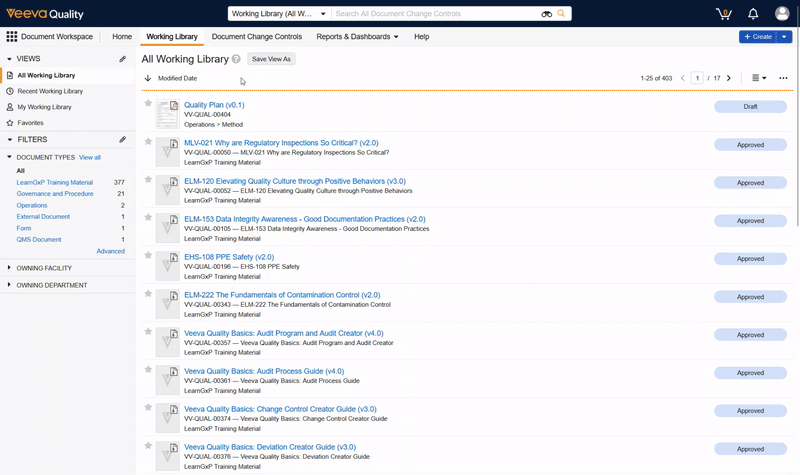This screenshot has width=800, height=475.
Task: Star the Change Control Creator Guide document
Action: [148, 407]
